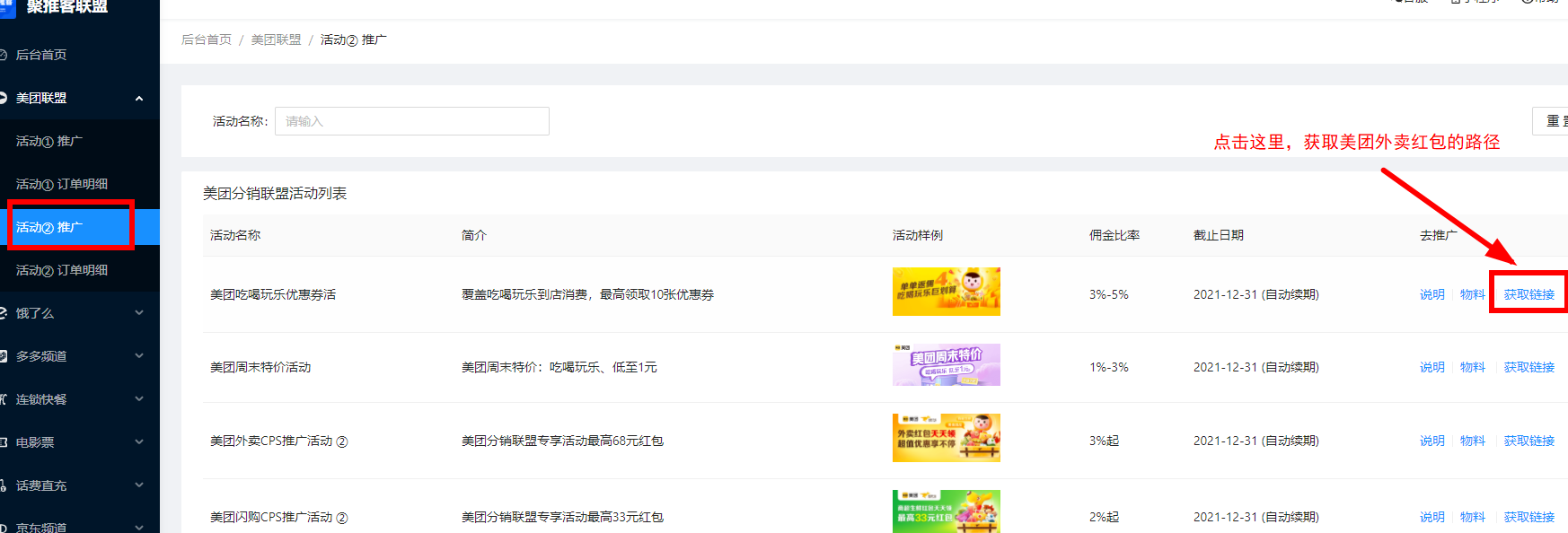Click the 重置 button
This screenshot has height=533, width=1568.
pyautogui.click(x=1550, y=121)
